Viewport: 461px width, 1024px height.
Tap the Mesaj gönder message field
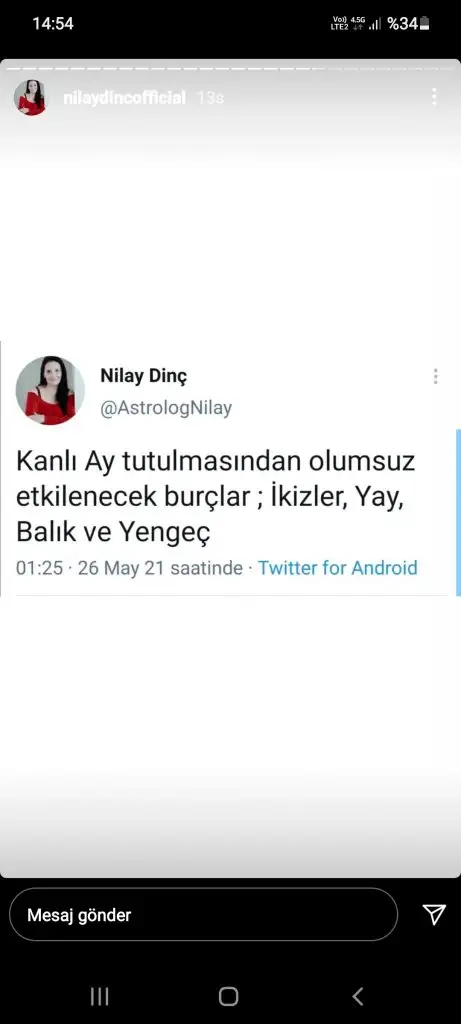203,914
